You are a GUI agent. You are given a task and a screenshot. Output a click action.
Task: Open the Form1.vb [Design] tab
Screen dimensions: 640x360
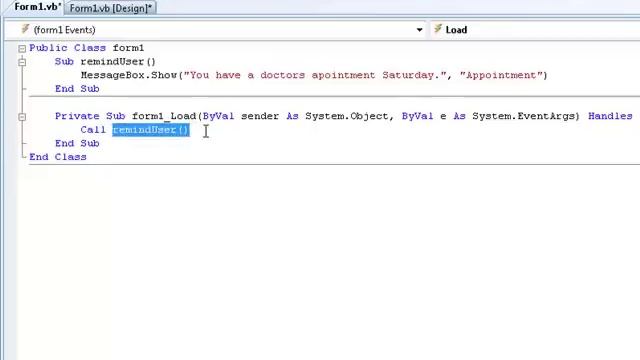coord(110,8)
